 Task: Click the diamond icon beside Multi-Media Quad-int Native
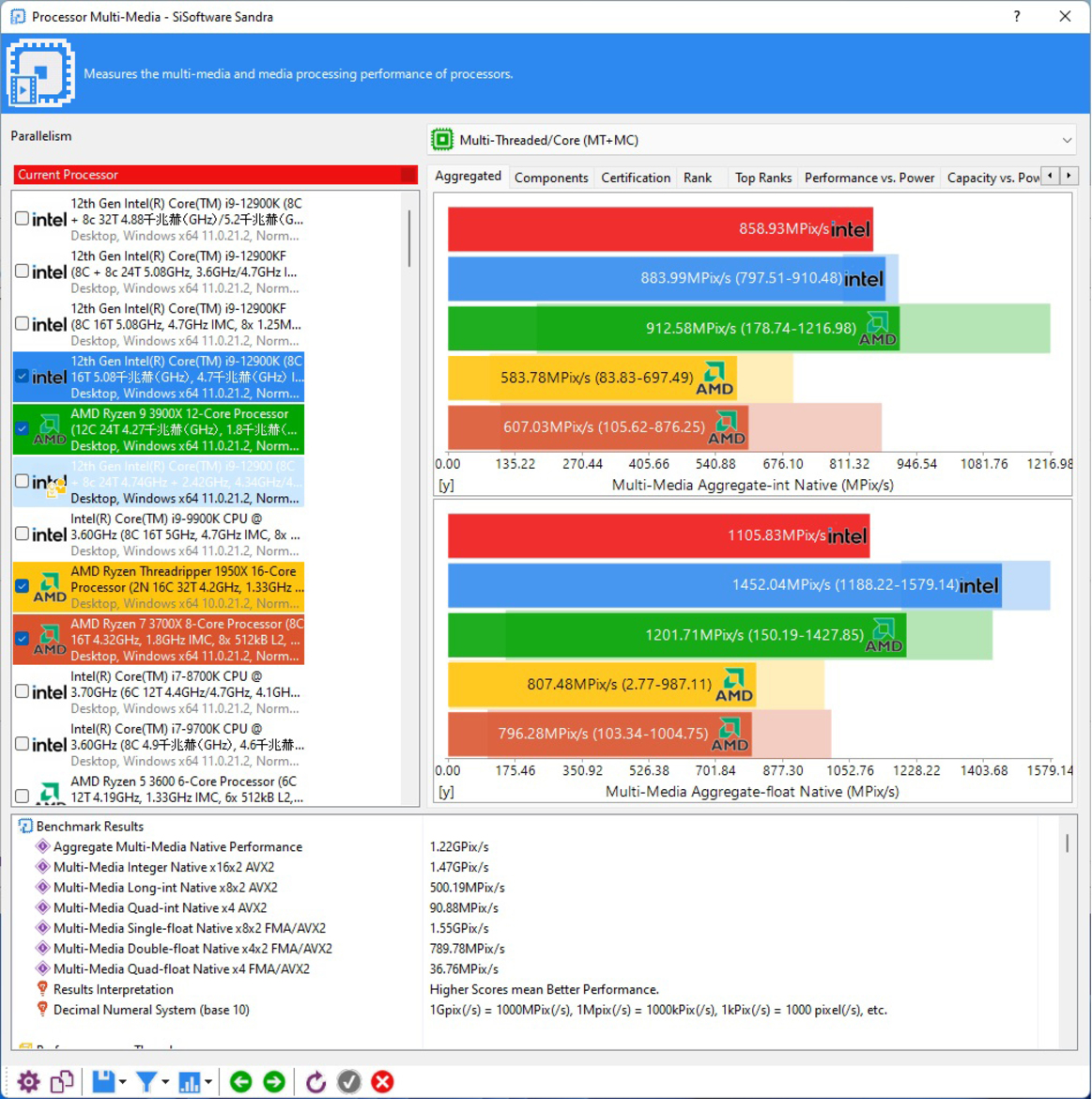pos(43,907)
